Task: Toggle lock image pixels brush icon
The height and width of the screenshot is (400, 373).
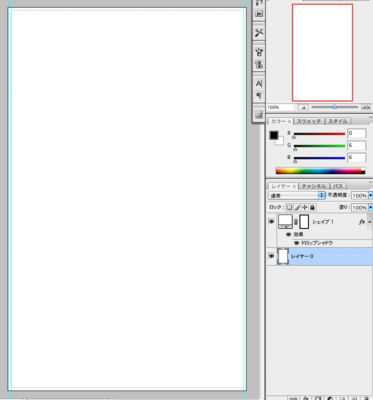Action: [x=297, y=207]
